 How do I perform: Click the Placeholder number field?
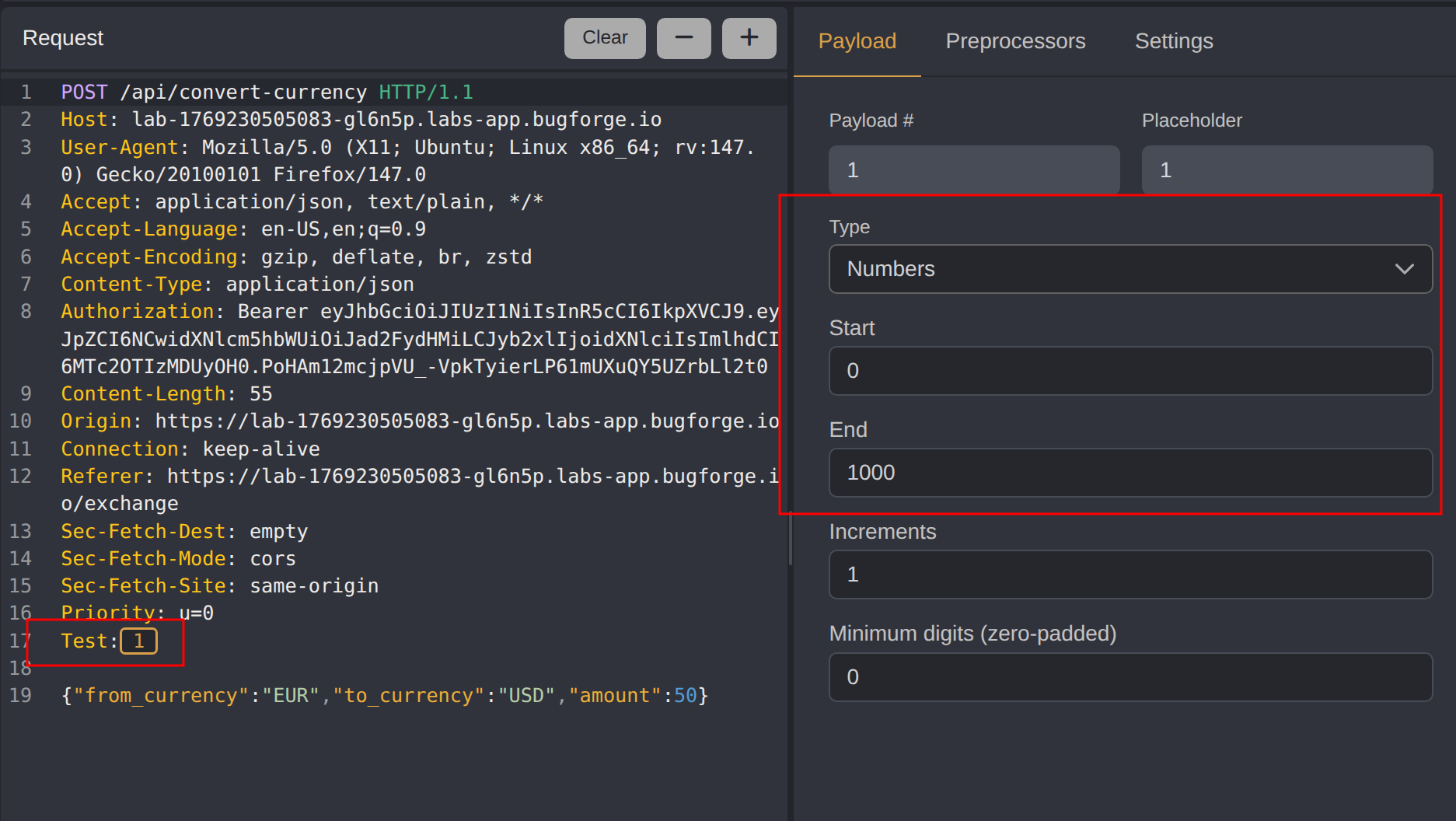(1286, 170)
